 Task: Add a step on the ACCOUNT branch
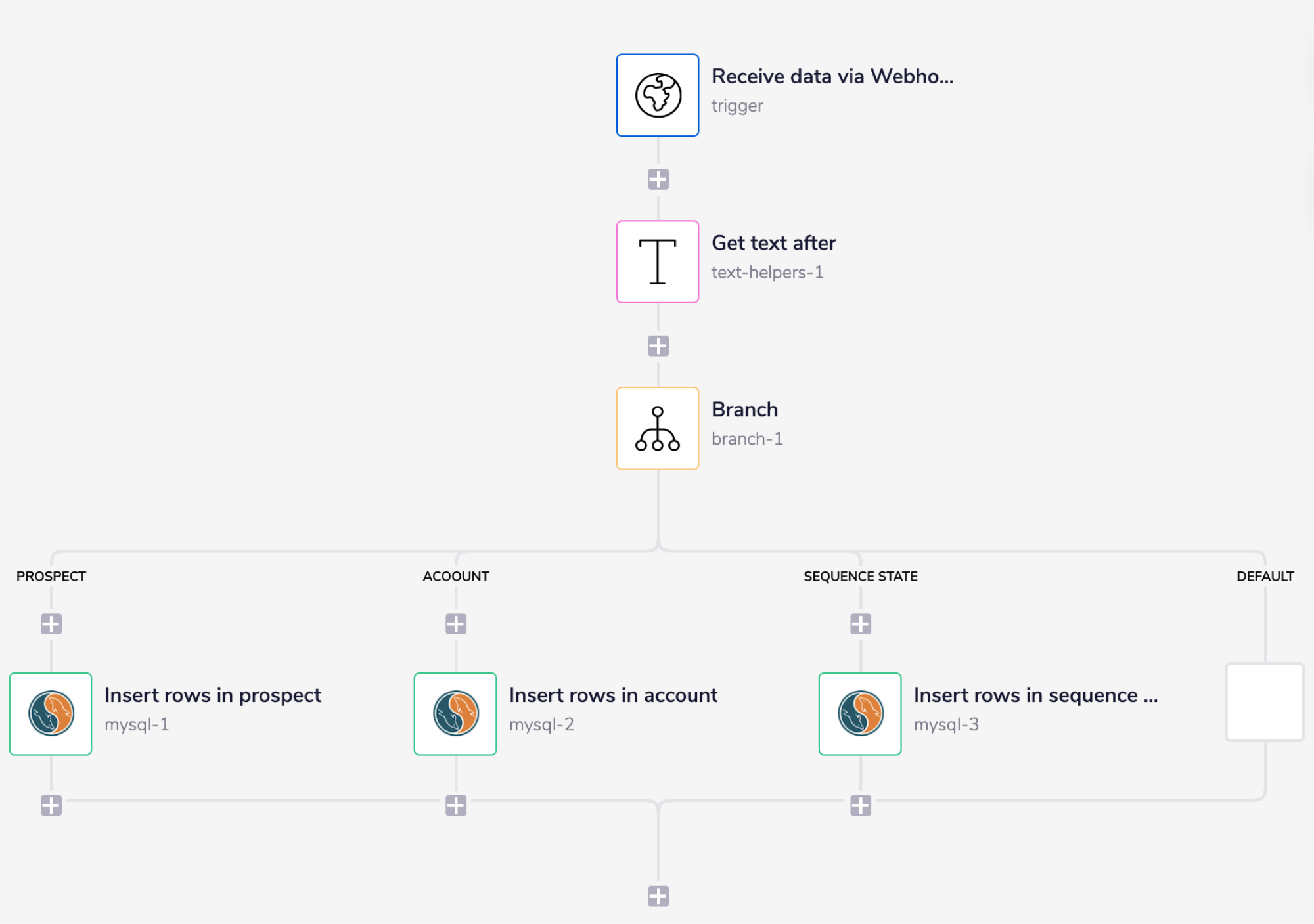[455, 624]
